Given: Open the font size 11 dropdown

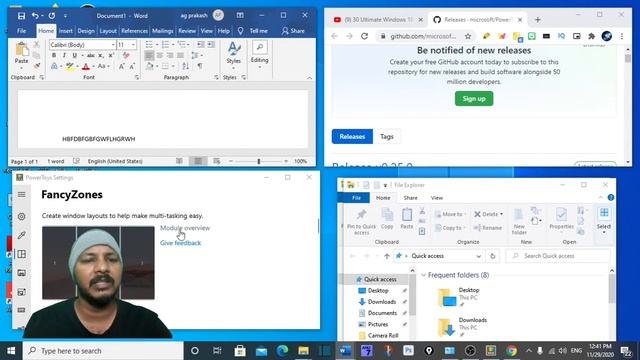Looking at the screenshot, I should [x=133, y=45].
